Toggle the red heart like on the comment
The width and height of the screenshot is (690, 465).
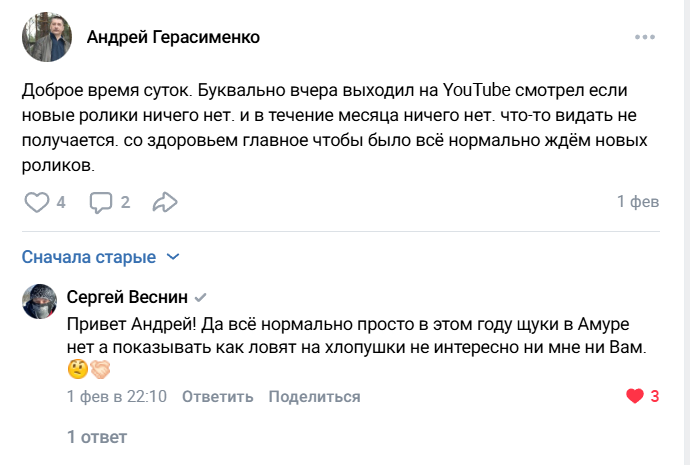(634, 396)
